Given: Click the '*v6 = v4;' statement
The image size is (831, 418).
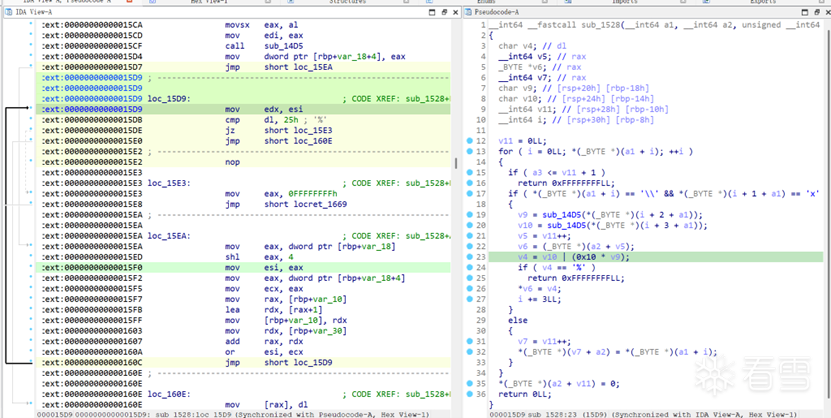Looking at the screenshot, I should point(538,288).
